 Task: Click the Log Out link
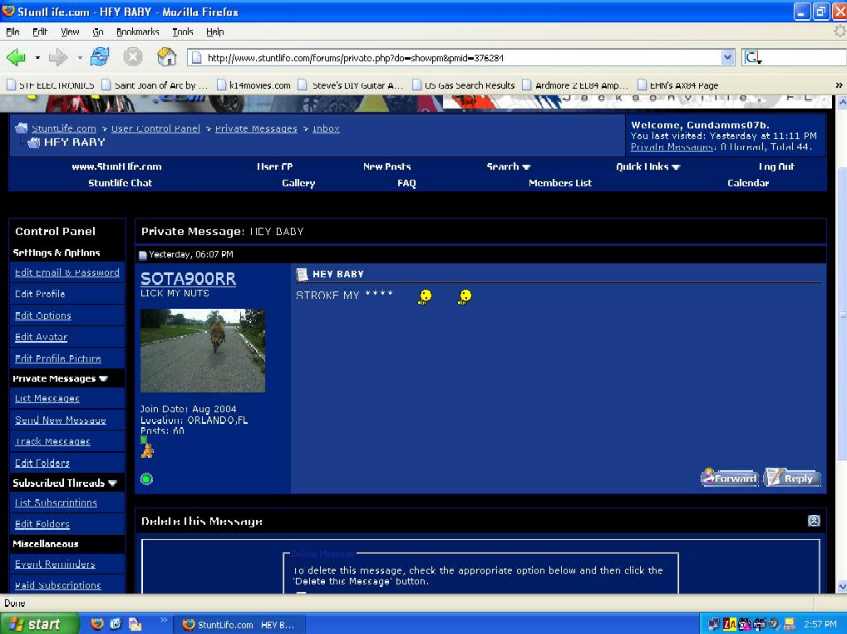tap(776, 167)
